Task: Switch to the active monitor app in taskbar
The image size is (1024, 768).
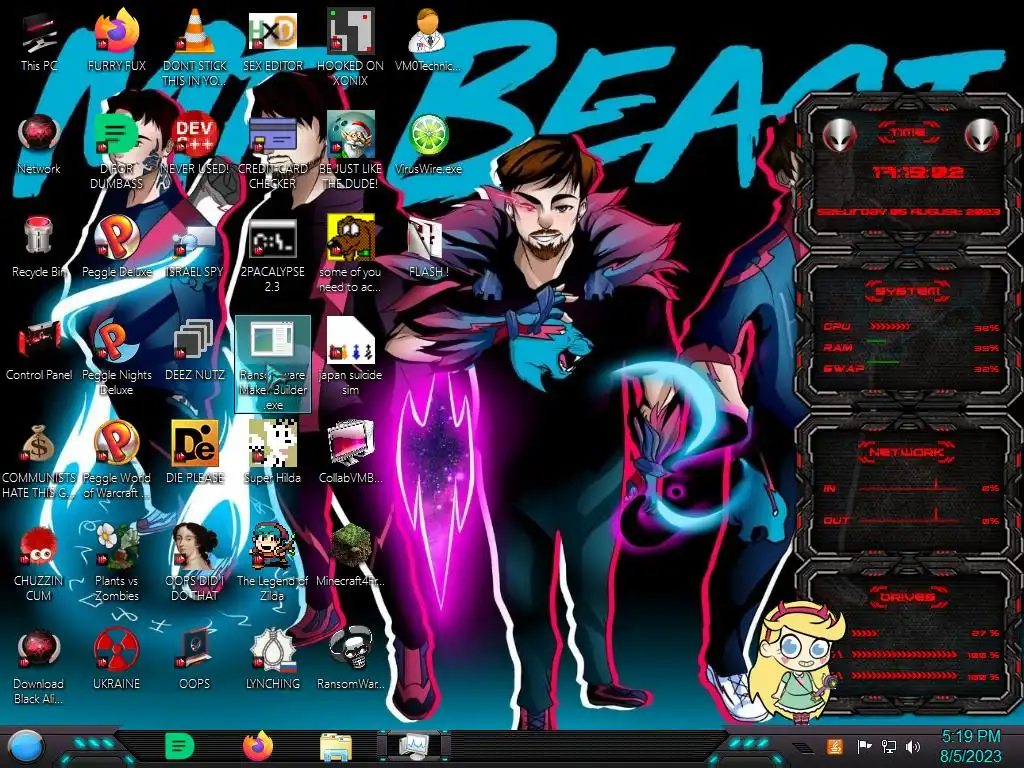Action: [x=414, y=746]
